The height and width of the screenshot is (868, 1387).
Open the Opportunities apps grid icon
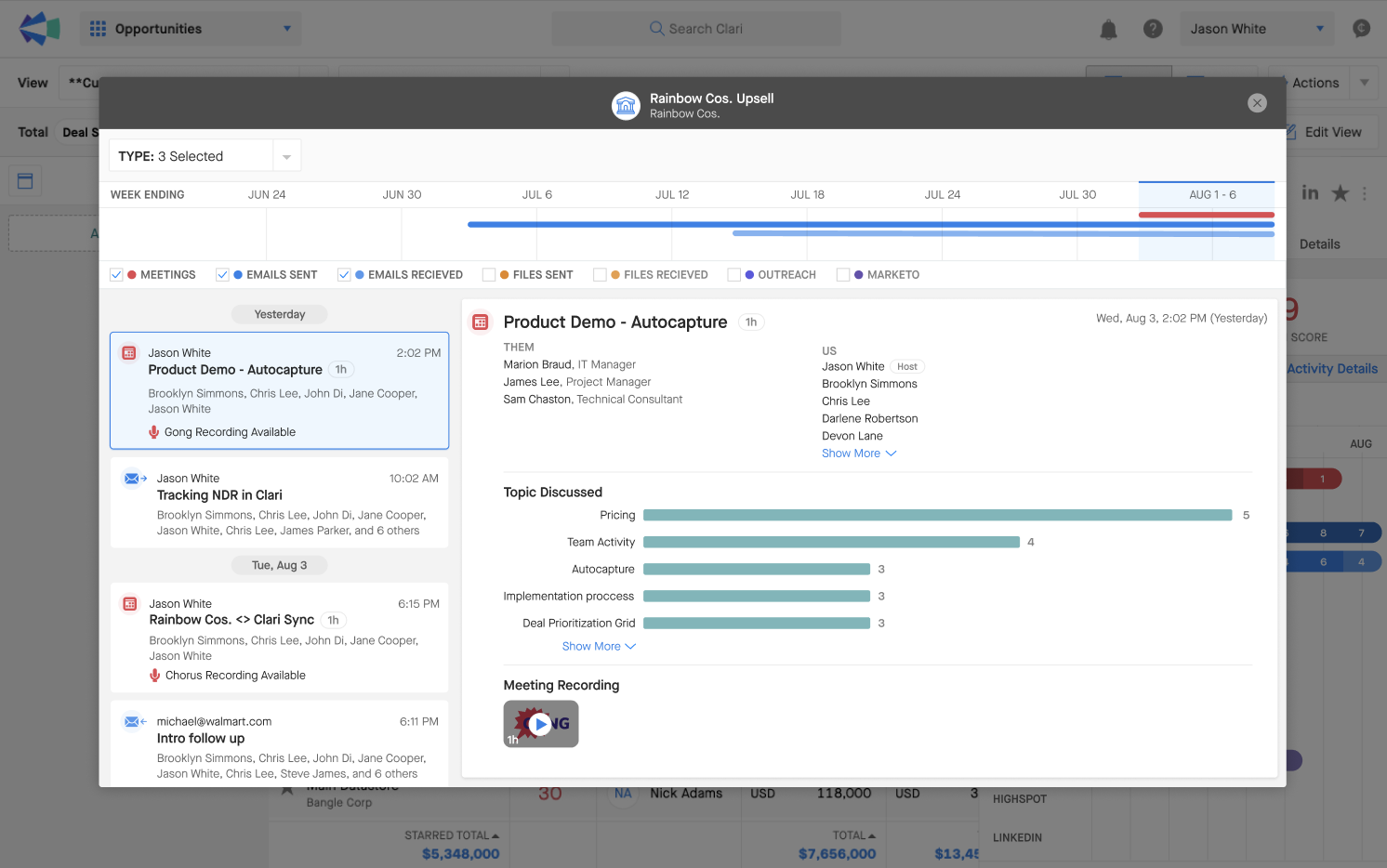(98, 29)
